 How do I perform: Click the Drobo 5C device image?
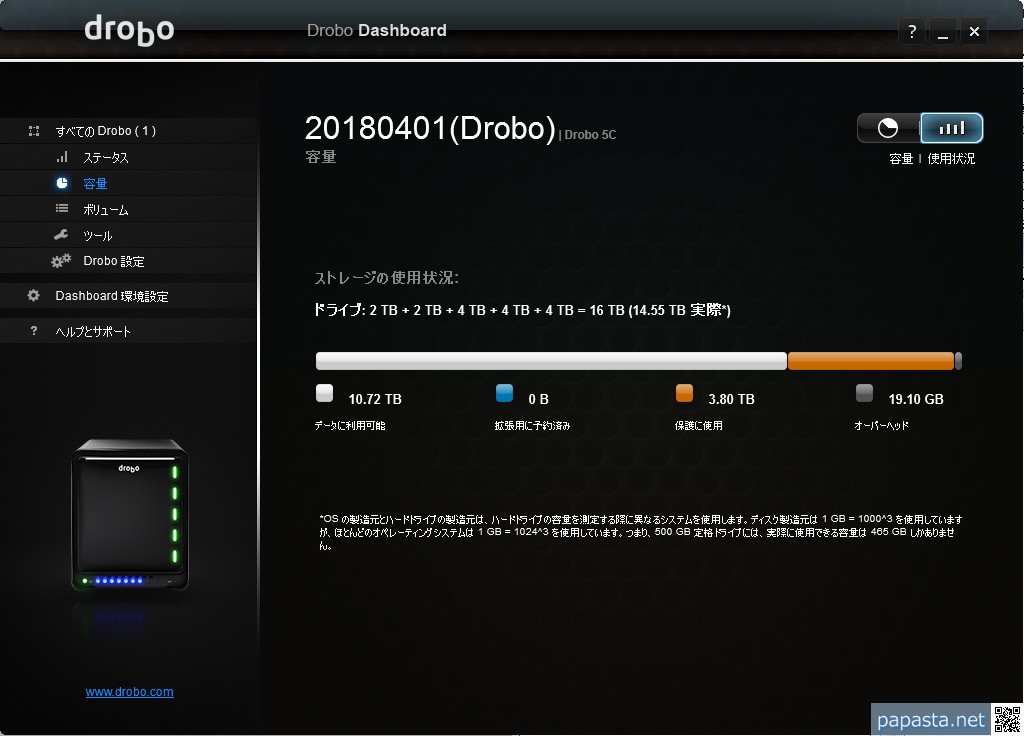129,515
